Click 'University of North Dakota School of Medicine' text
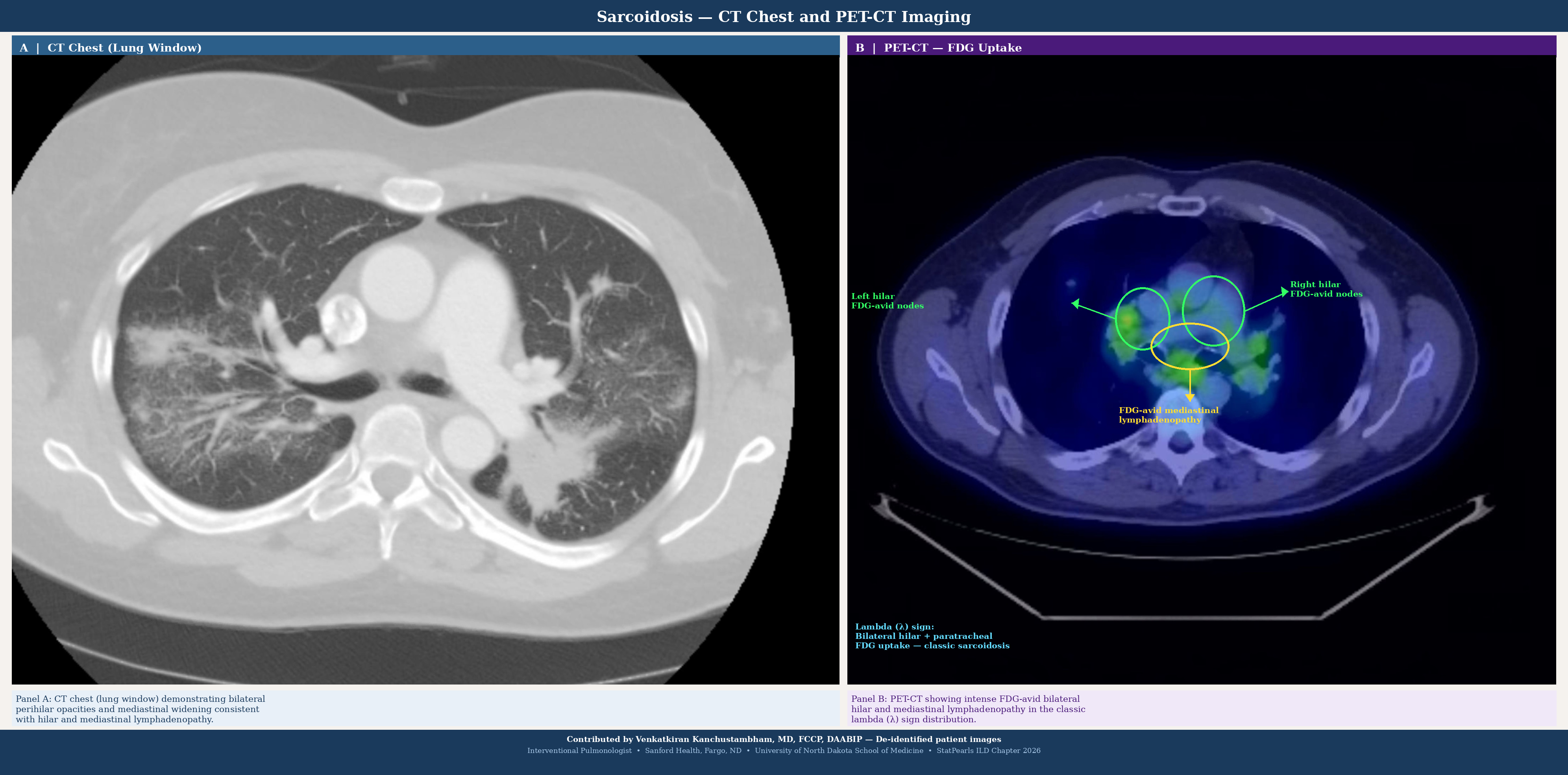This screenshot has height=775, width=1568. pyautogui.click(x=839, y=751)
